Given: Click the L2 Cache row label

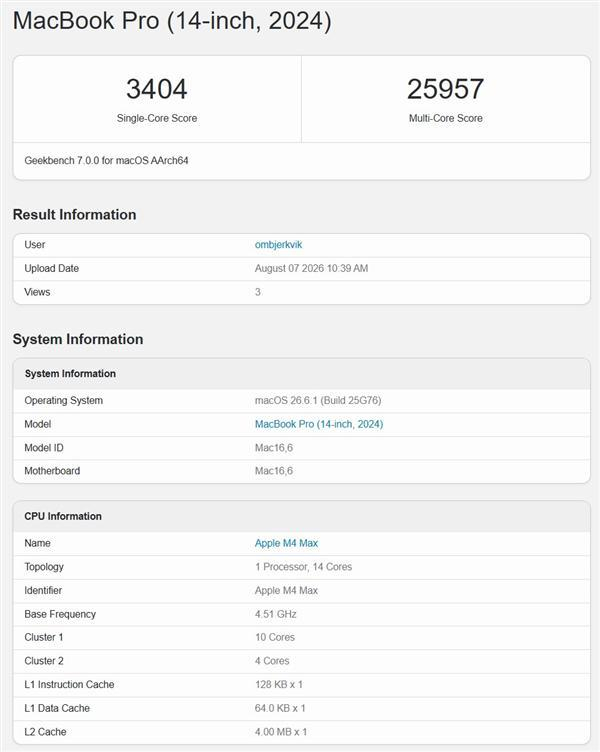Looking at the screenshot, I should coord(45,732).
